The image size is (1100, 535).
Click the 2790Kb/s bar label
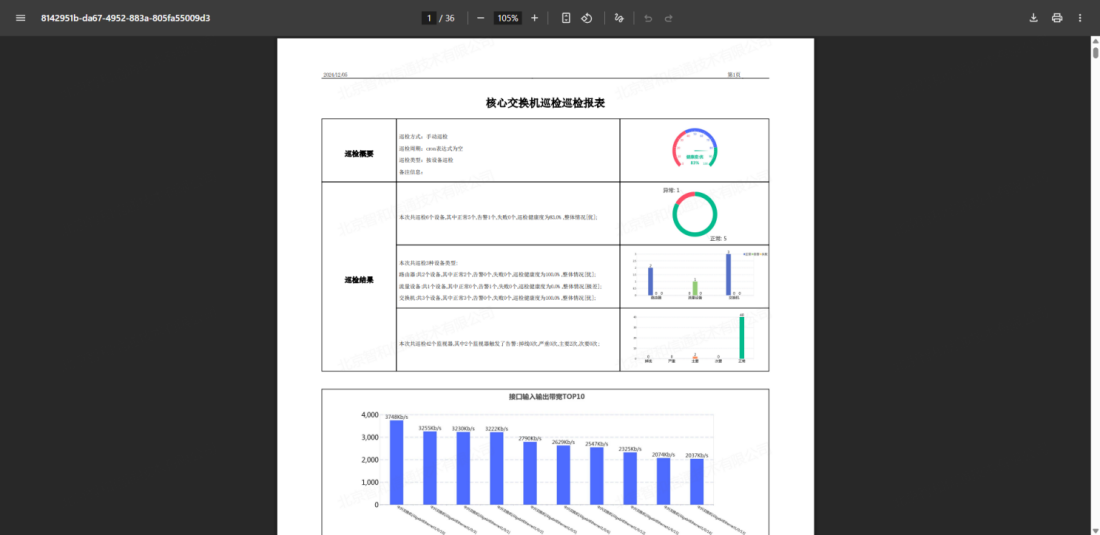tap(530, 438)
